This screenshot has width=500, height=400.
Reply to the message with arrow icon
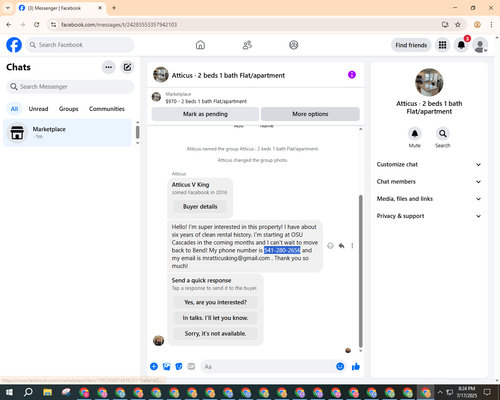341,246
